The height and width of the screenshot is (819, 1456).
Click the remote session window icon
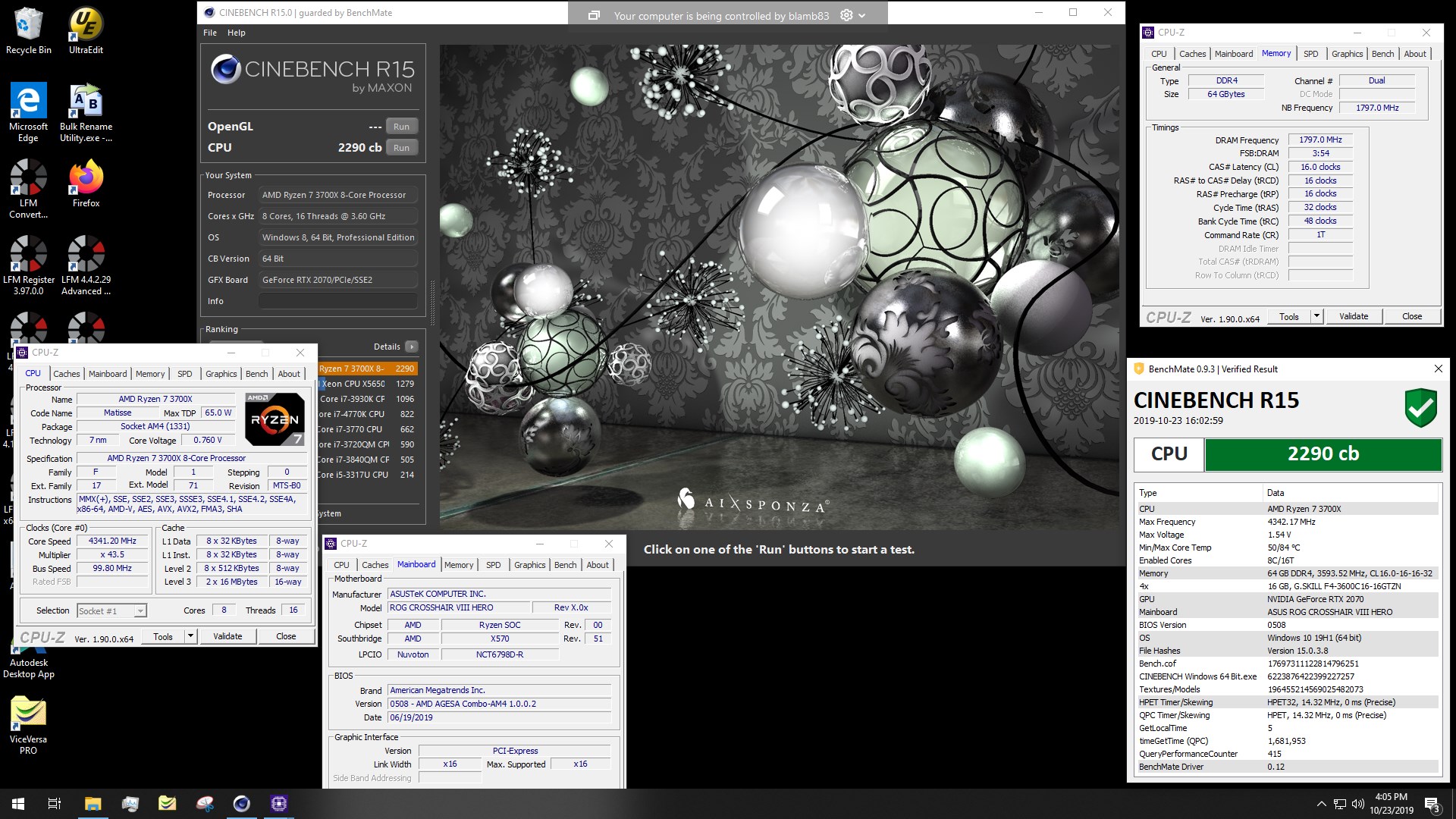point(595,15)
